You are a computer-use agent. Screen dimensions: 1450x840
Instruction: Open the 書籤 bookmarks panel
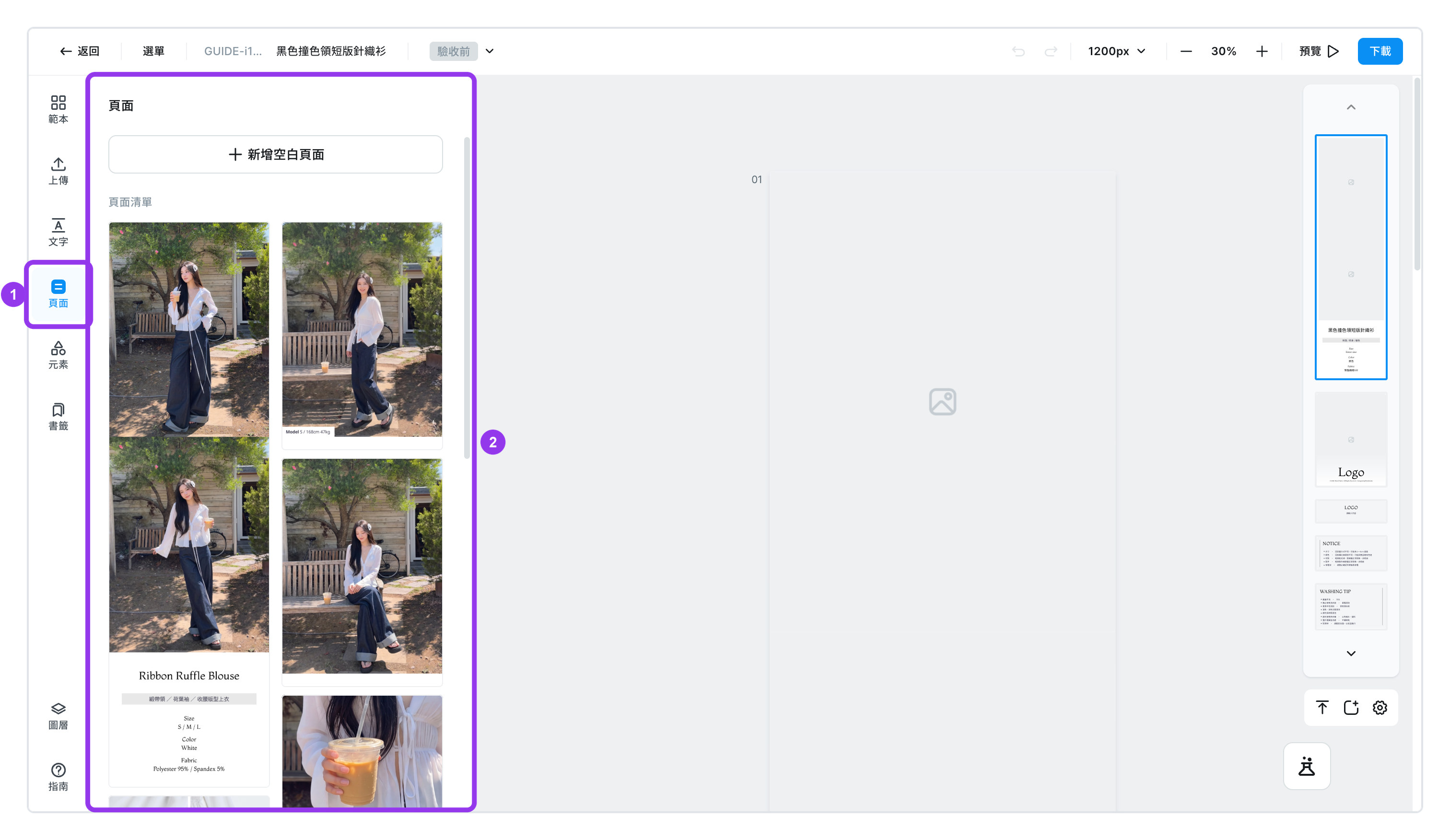pos(58,417)
